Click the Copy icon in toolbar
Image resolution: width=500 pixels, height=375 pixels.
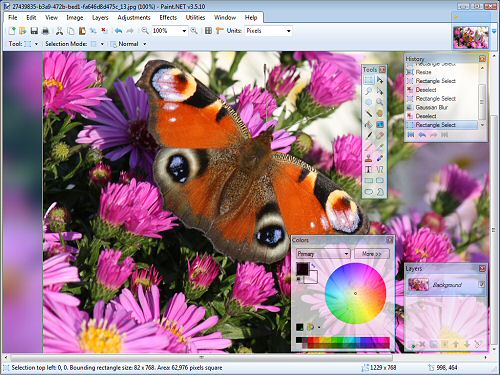tap(71, 31)
